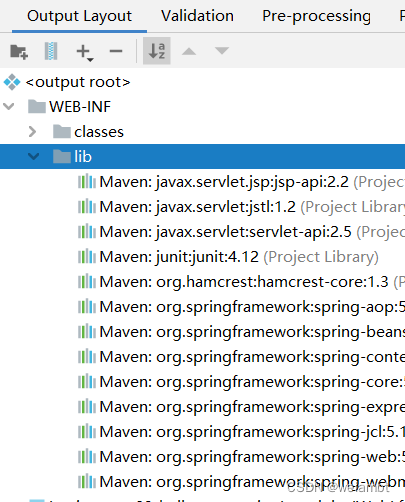The image size is (405, 502).
Task: Click the Create Archive icon
Action: (x=51, y=51)
